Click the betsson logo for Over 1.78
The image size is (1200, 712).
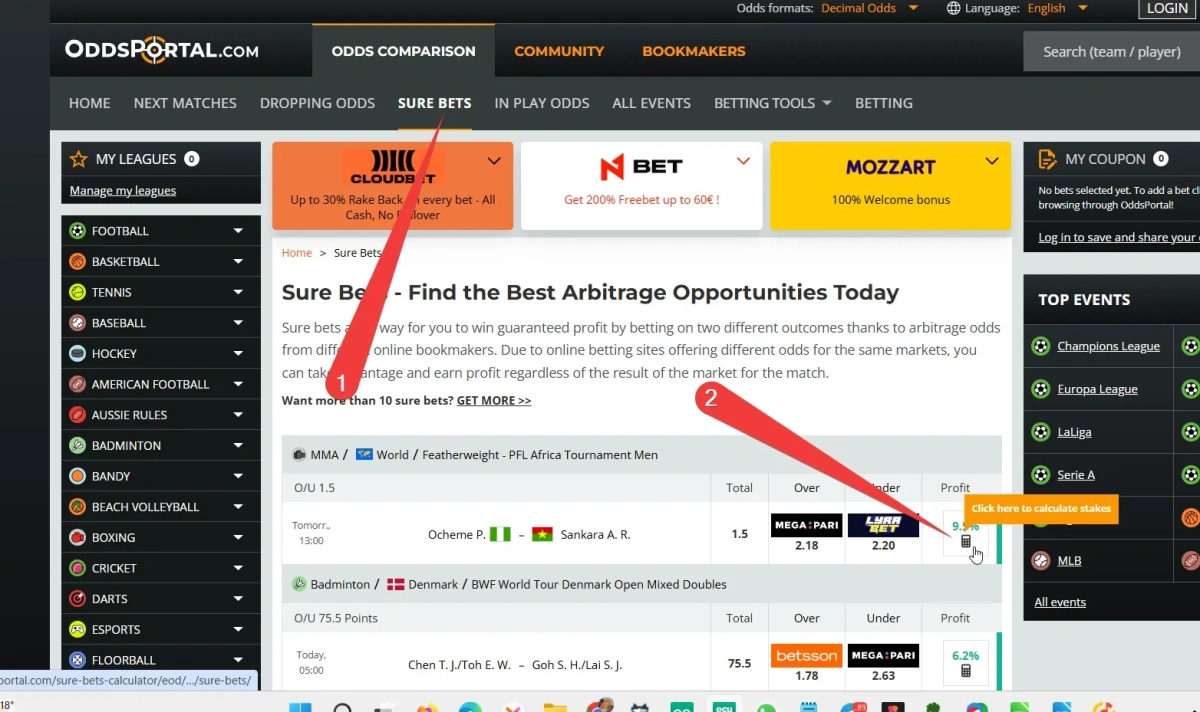point(806,655)
